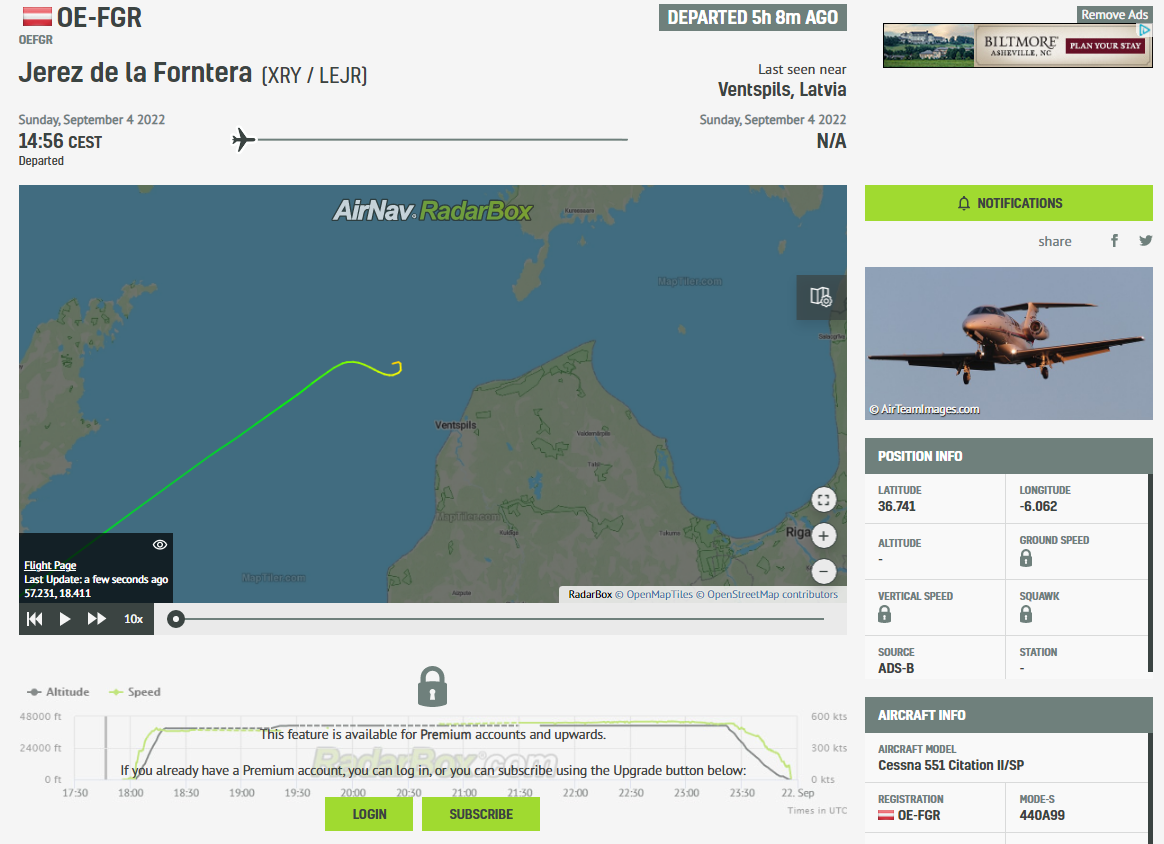Image resolution: width=1164 pixels, height=844 pixels.
Task: Click the AIRCRAFT INFO header
Action: (1009, 715)
